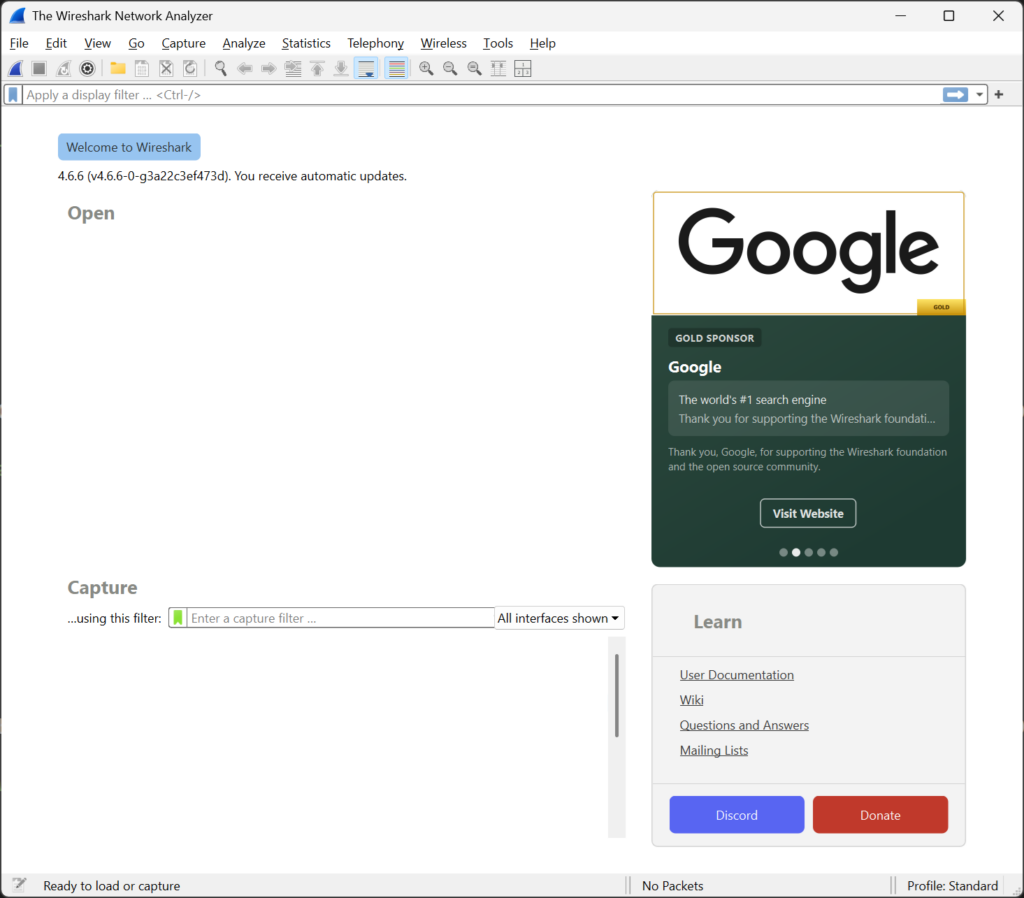Click the resize columns toolbar icon
The width and height of the screenshot is (1024, 898).
coord(498,69)
